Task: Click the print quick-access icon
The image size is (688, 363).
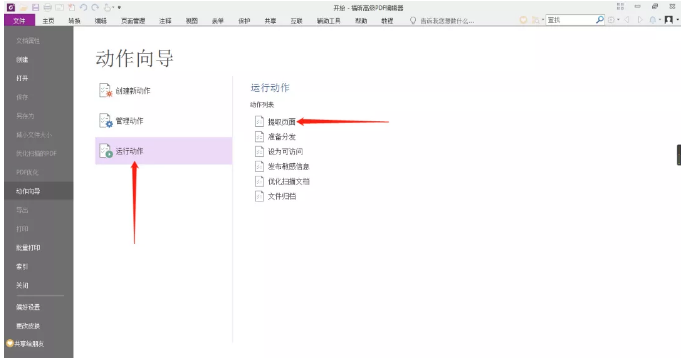Action: pos(47,7)
